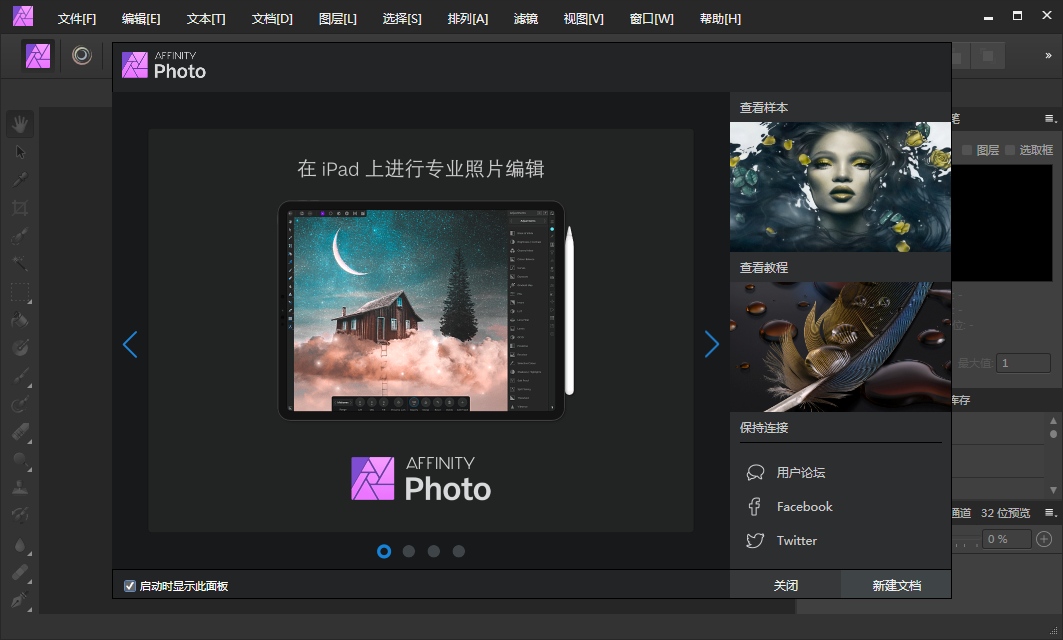Open the 图层[L] menu
The image size is (1063, 640).
[338, 19]
